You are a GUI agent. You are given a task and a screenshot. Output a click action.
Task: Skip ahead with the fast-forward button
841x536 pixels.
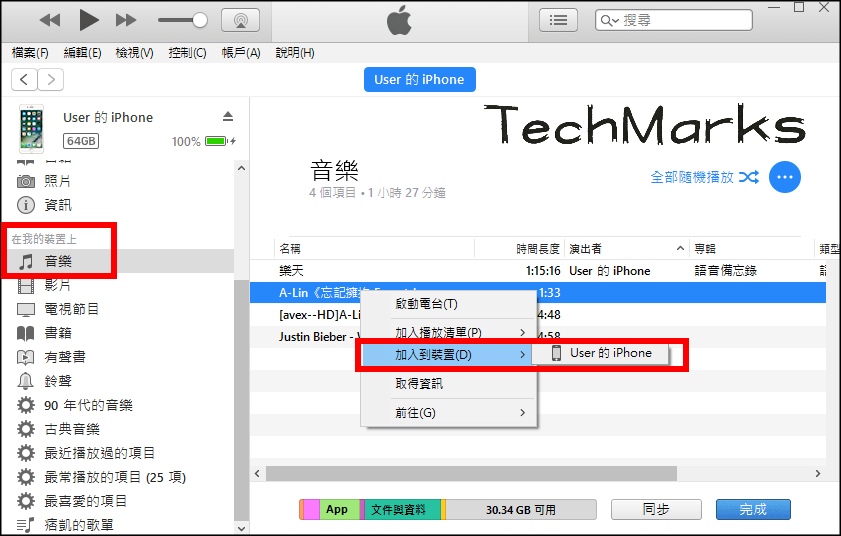click(x=126, y=20)
